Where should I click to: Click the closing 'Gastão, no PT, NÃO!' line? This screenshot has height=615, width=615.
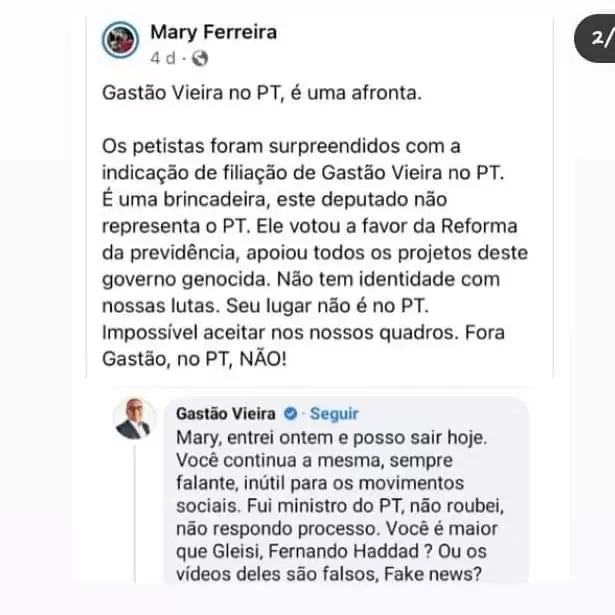(x=195, y=359)
